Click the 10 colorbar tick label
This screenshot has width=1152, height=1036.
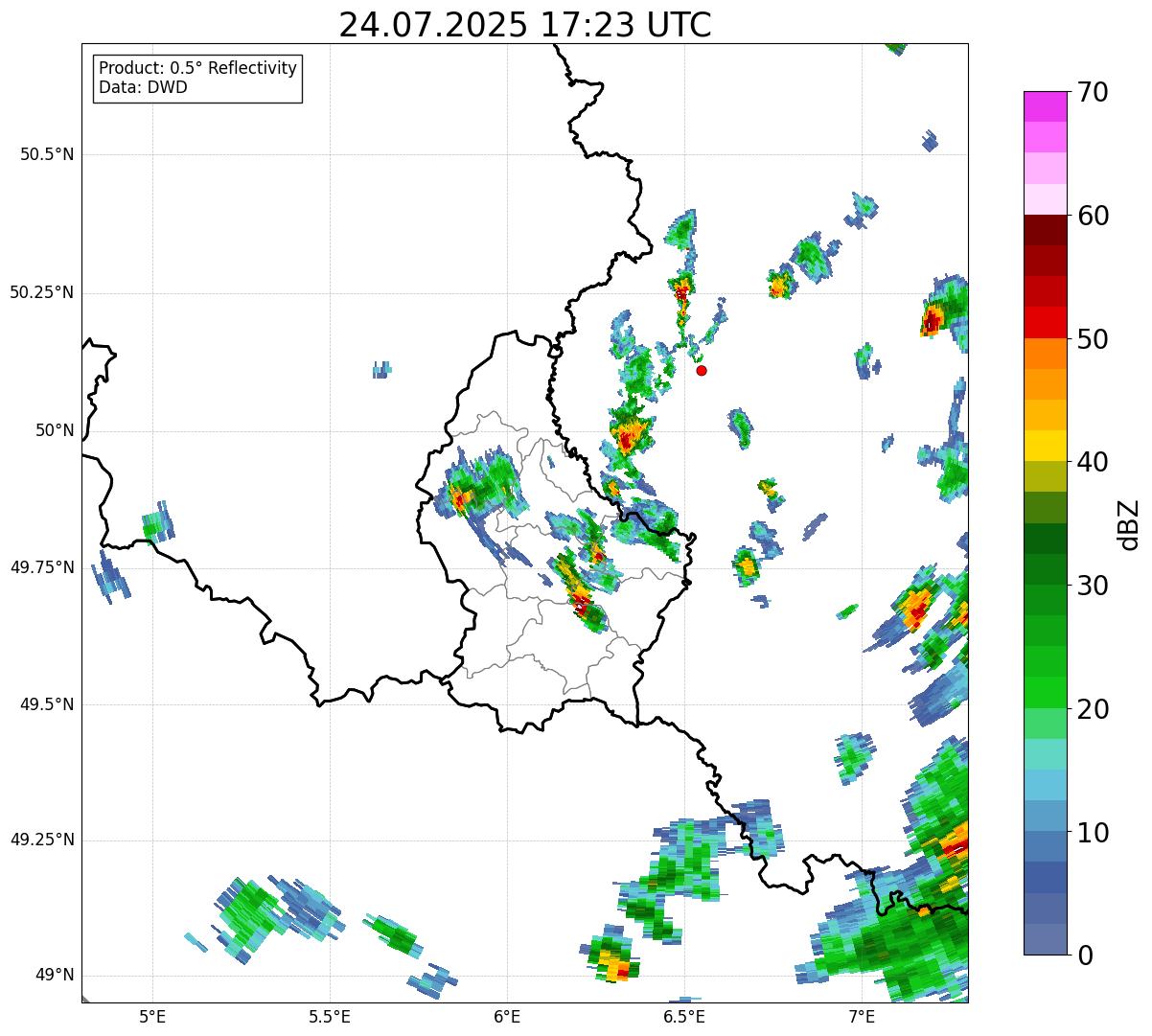coord(1093,833)
